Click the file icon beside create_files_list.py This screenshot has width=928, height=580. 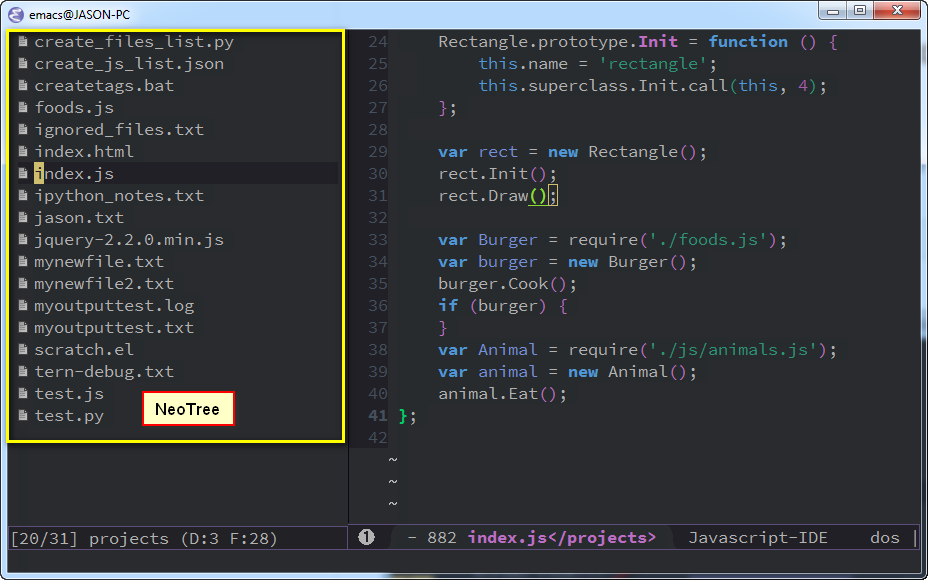tap(23, 42)
